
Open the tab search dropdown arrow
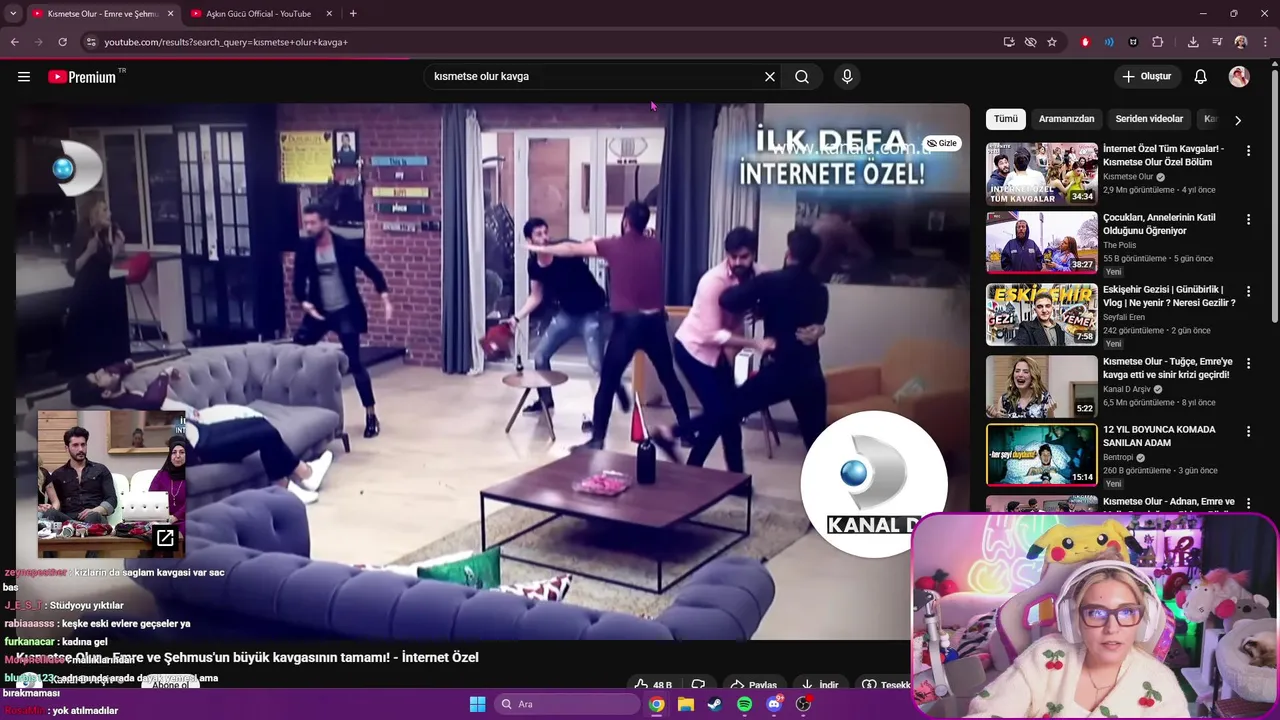click(13, 13)
